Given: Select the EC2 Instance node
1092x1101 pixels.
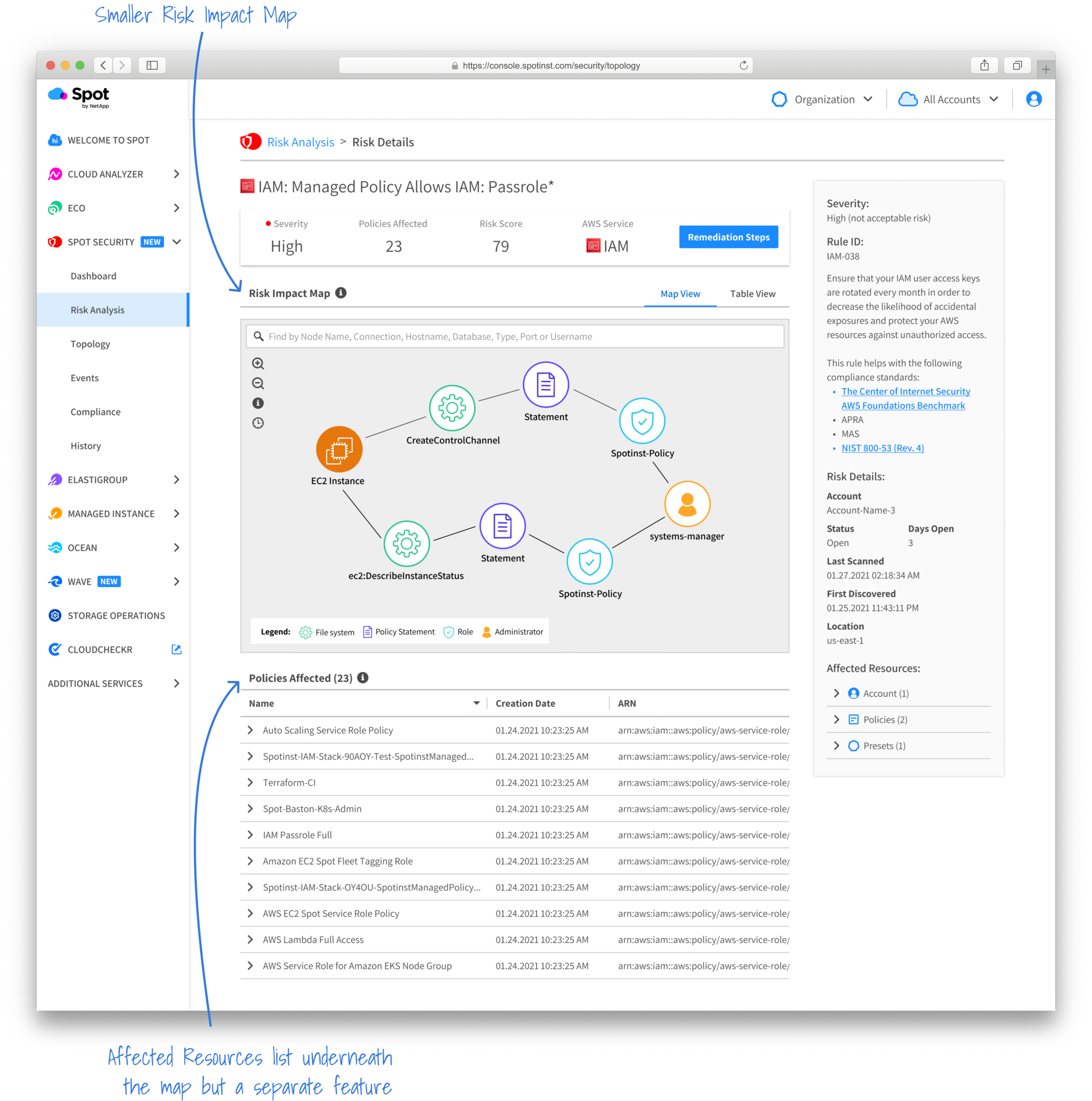Looking at the screenshot, I should pyautogui.click(x=339, y=450).
